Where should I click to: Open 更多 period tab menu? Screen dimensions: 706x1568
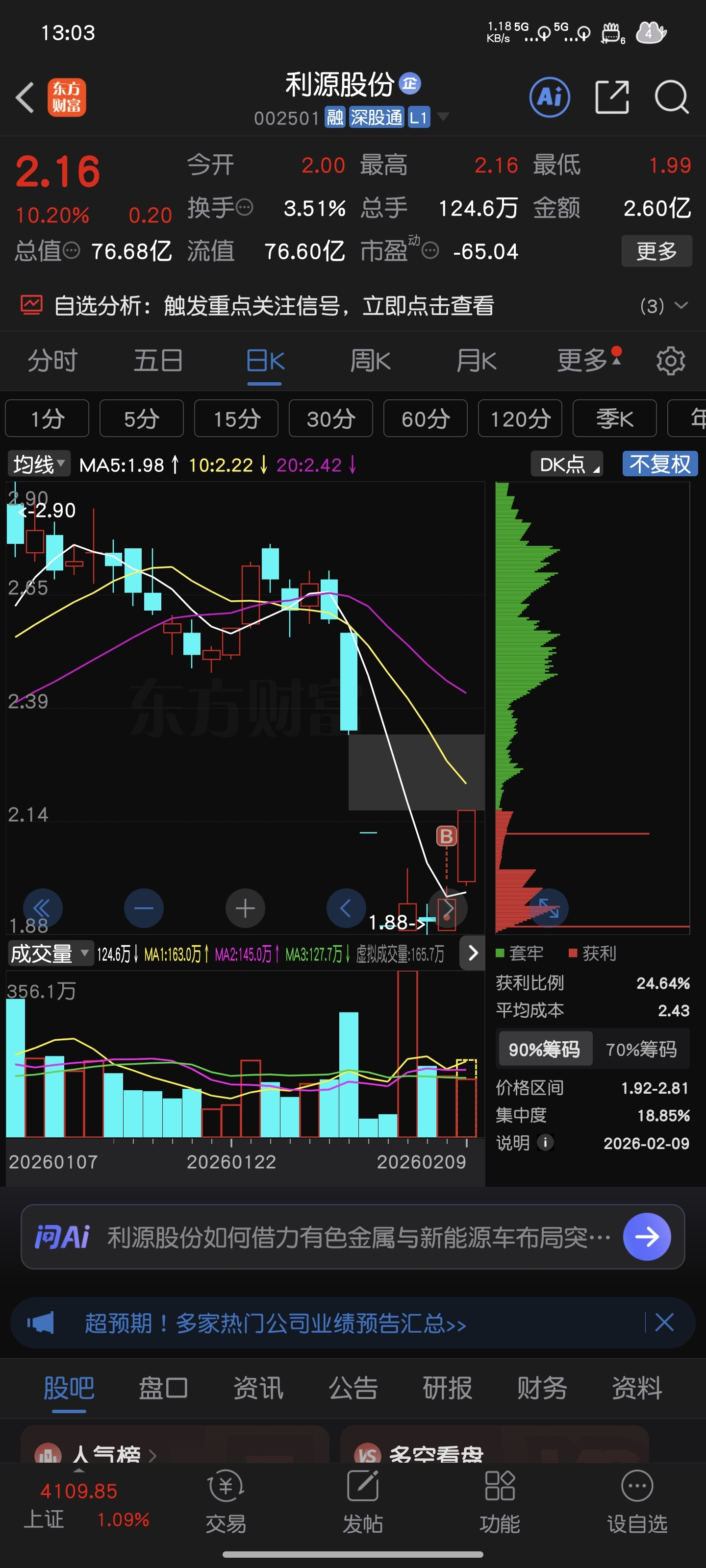click(588, 361)
